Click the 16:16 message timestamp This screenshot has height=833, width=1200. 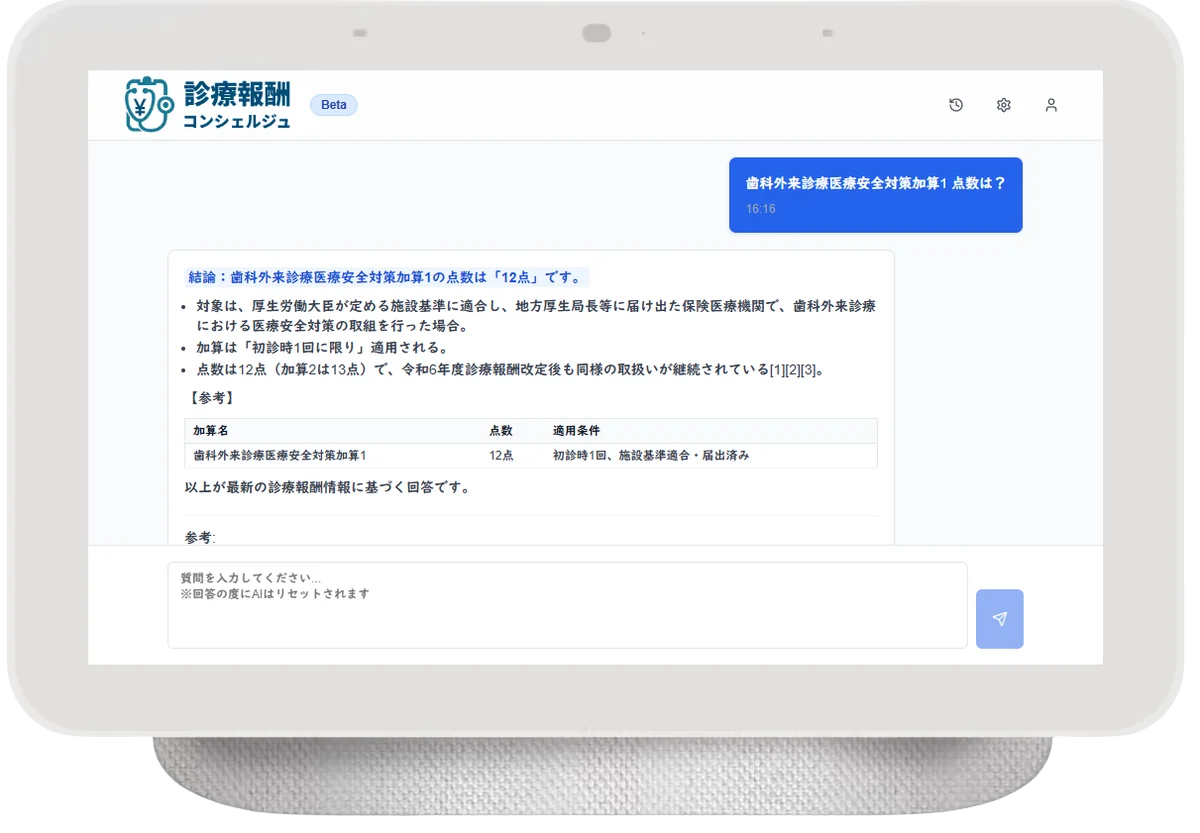[760, 209]
